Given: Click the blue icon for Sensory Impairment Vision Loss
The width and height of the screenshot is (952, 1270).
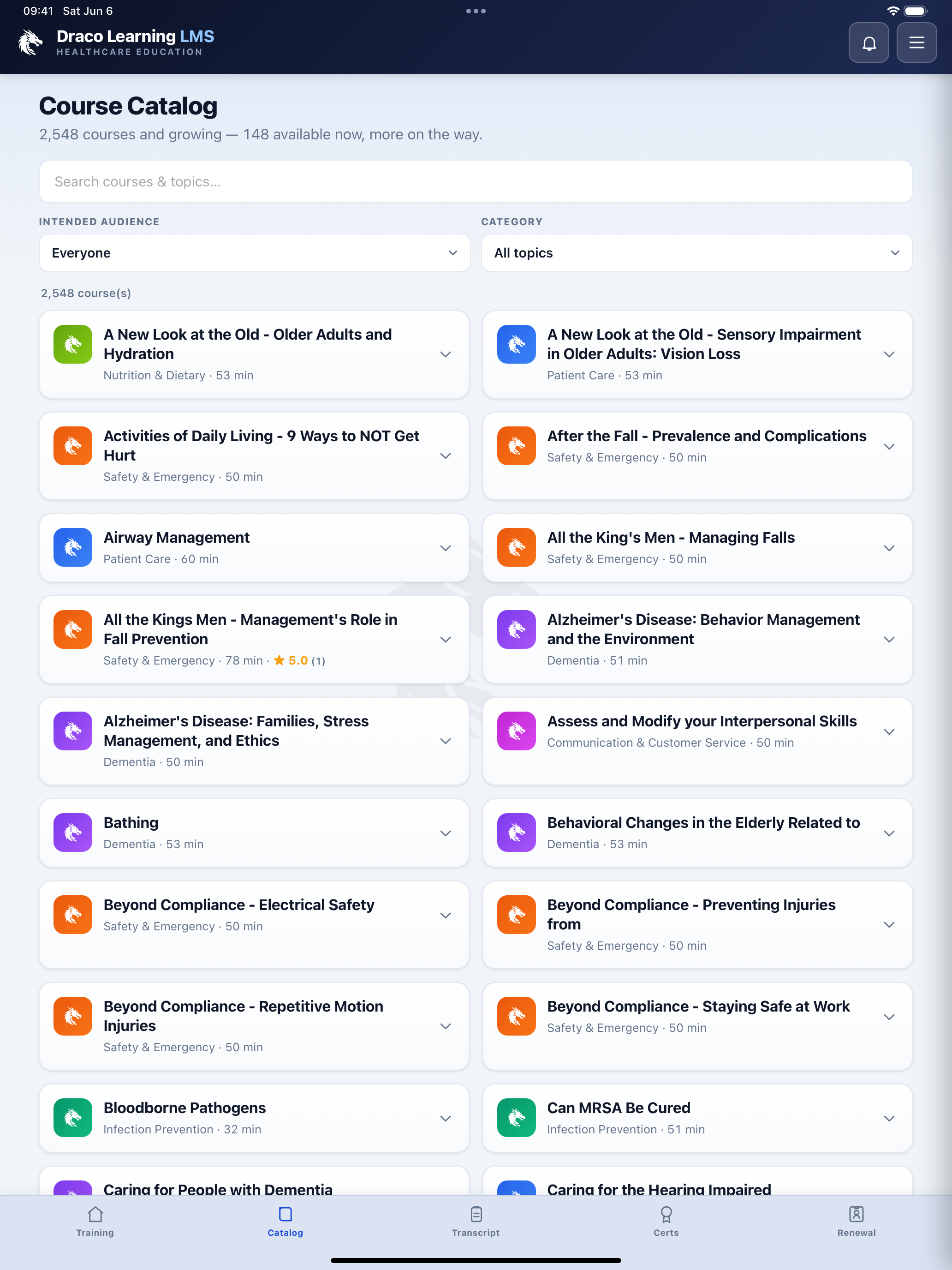Looking at the screenshot, I should click(517, 344).
